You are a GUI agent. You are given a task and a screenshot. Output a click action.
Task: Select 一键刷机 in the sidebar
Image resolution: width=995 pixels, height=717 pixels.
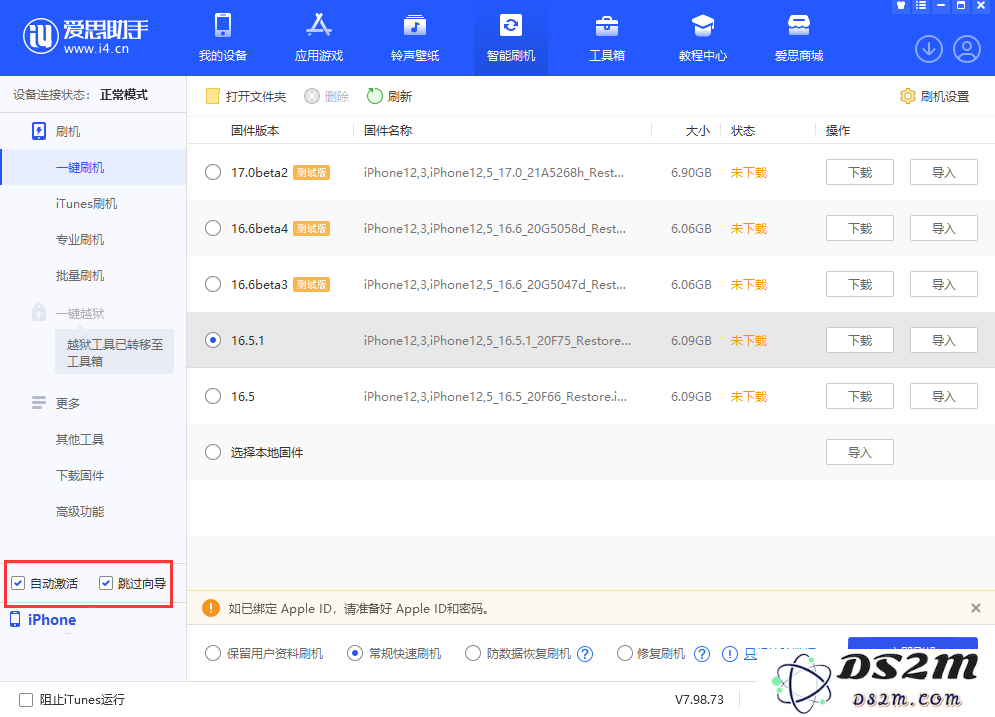point(94,168)
